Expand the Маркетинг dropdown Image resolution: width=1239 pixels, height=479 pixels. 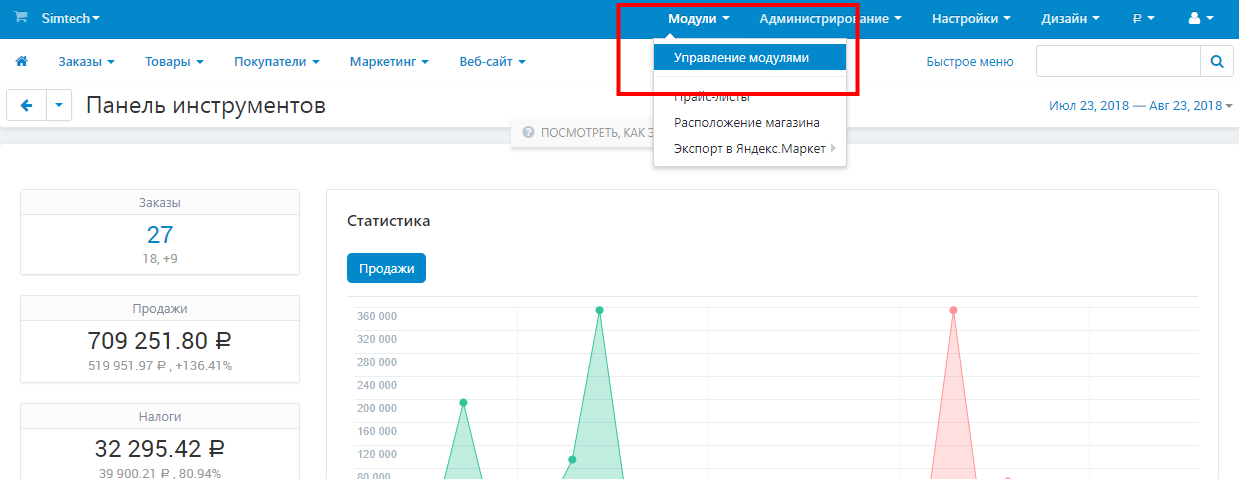point(389,62)
